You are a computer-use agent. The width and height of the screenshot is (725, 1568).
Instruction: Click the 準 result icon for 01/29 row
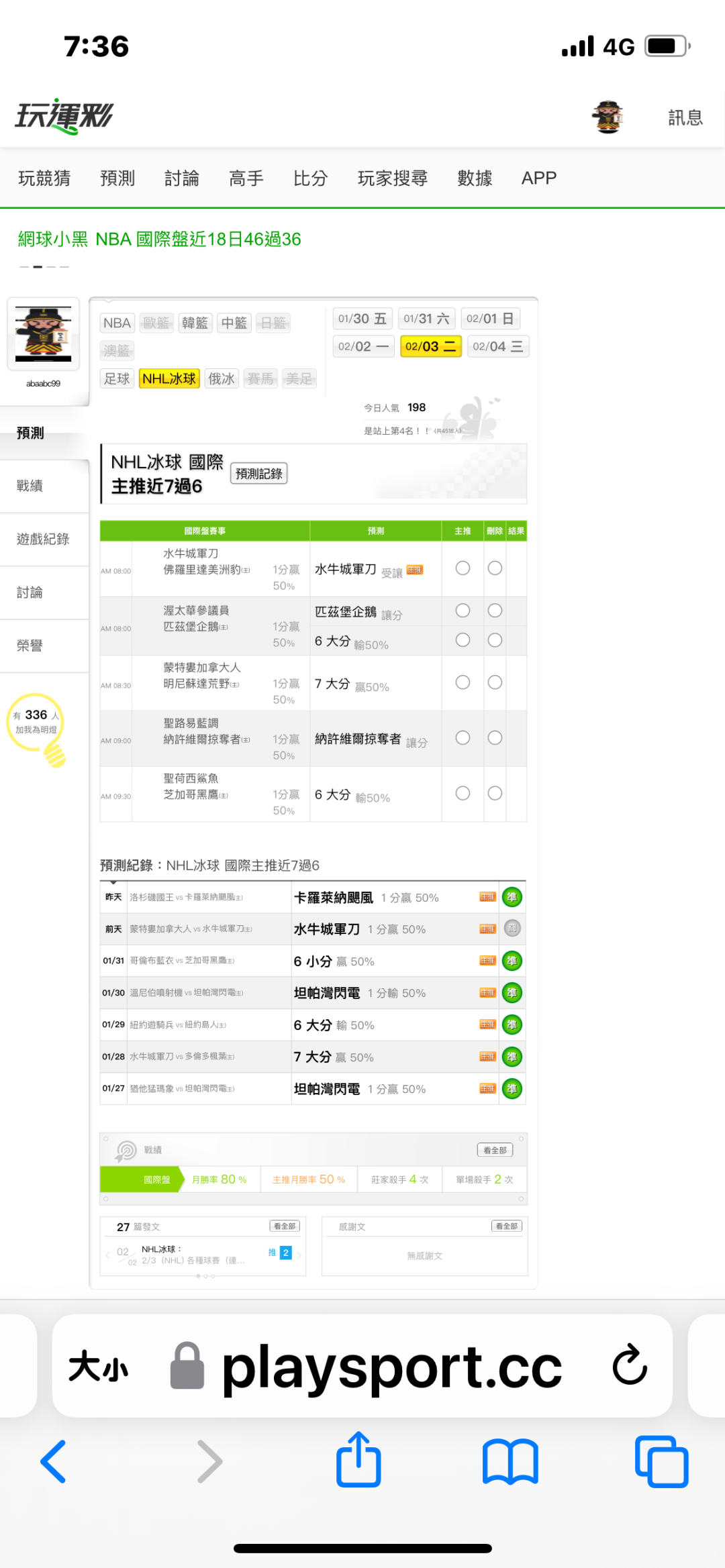[x=512, y=1025]
